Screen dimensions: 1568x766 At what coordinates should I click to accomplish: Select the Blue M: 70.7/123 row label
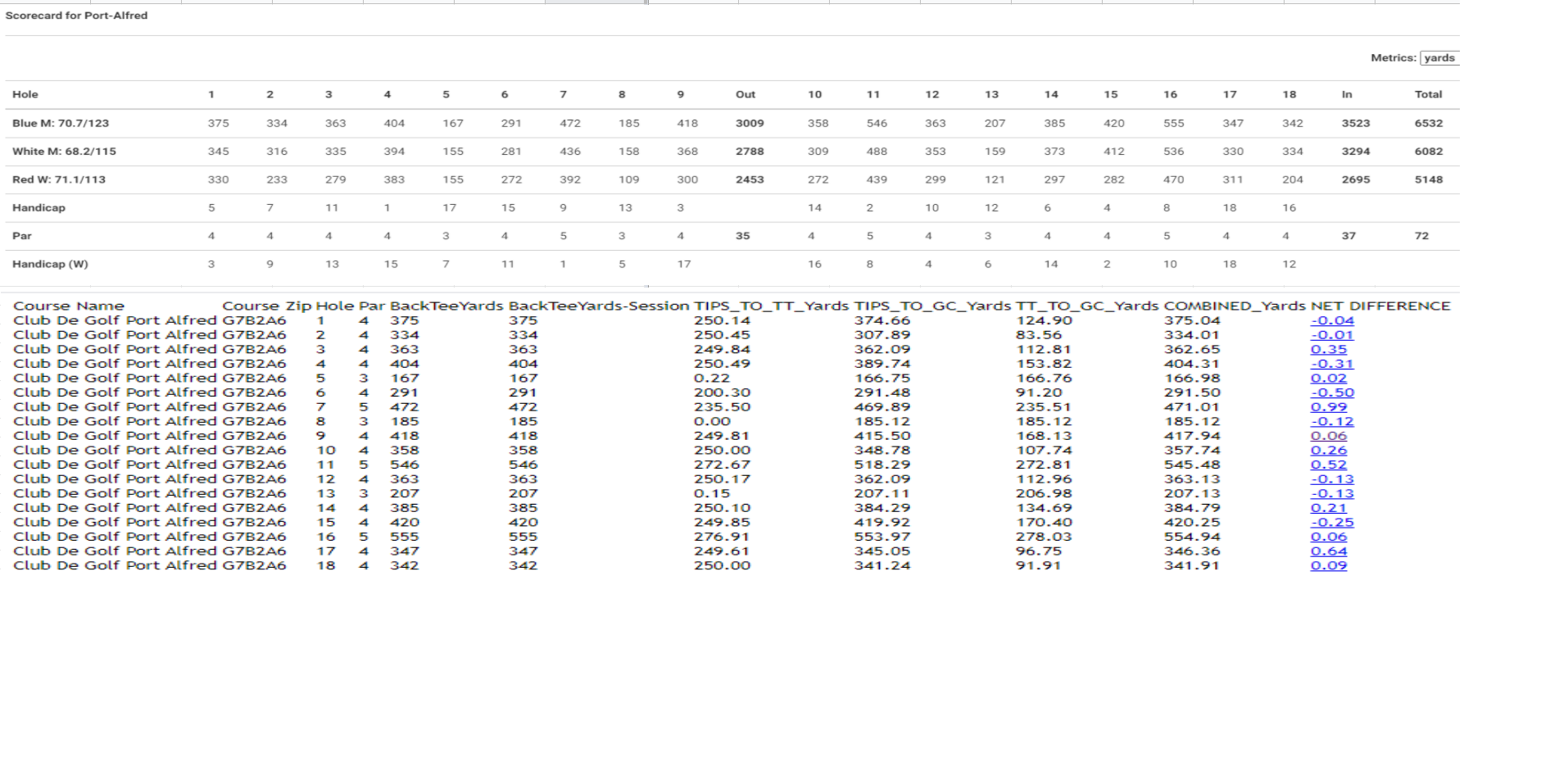click(x=61, y=123)
